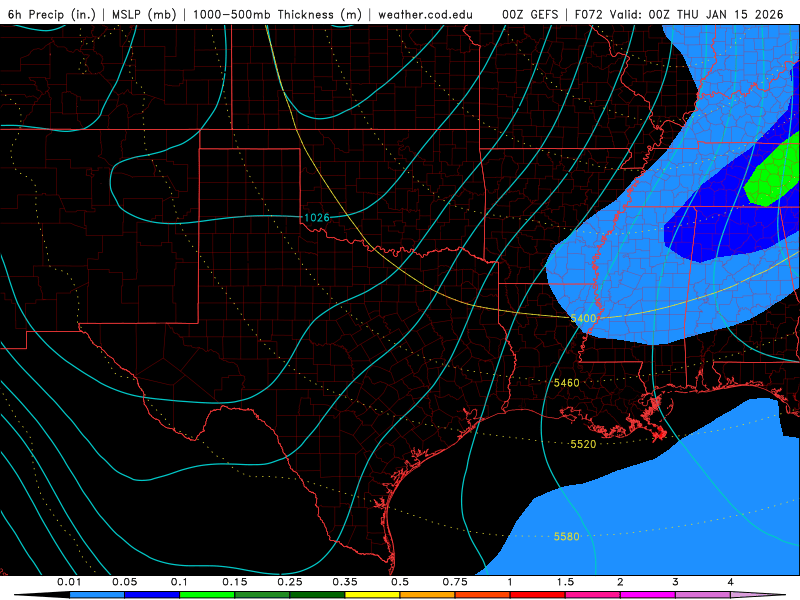Click the red legend swatch after 1
800x600 pixels.
click(x=538, y=595)
